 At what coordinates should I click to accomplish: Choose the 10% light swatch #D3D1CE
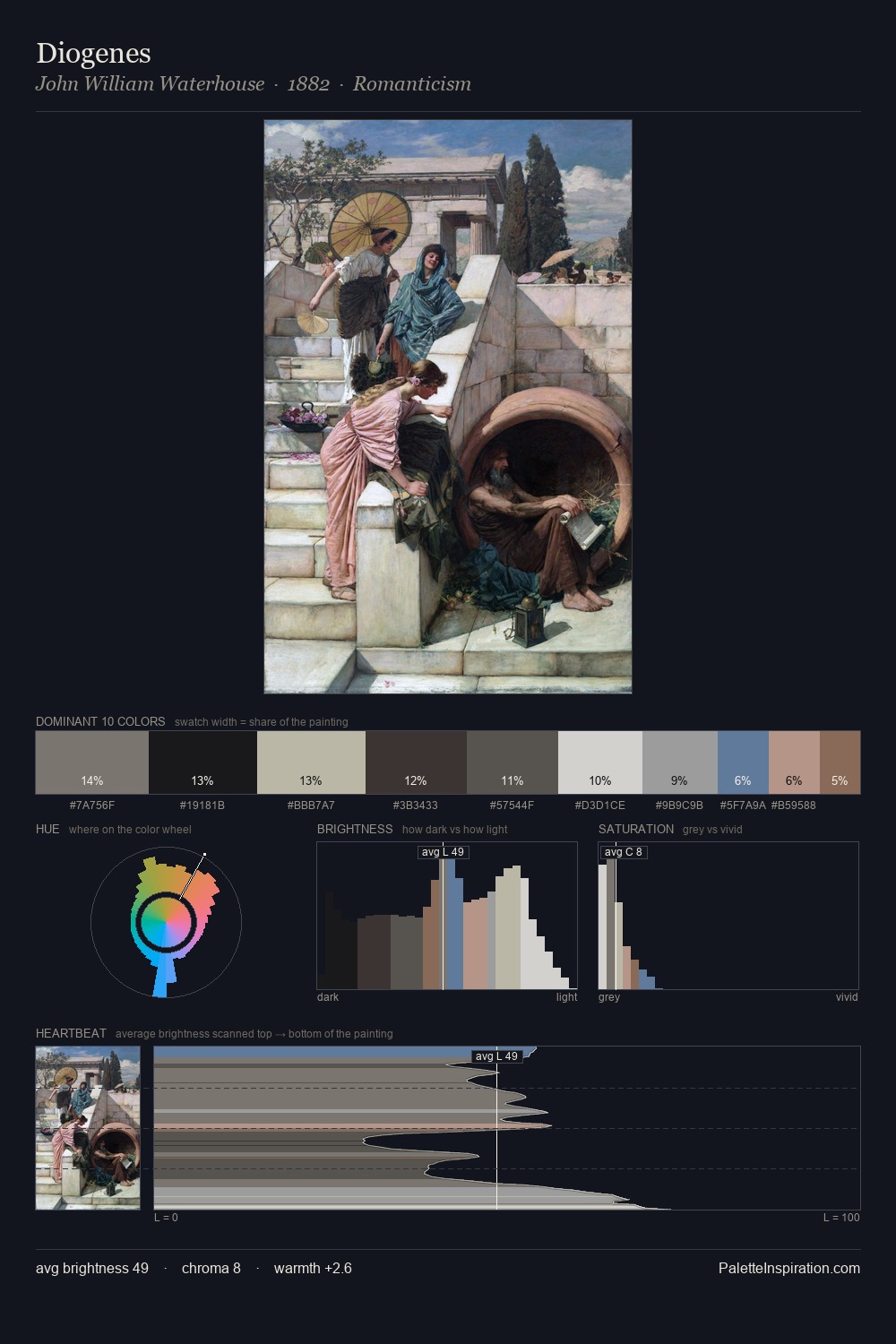[x=600, y=762]
